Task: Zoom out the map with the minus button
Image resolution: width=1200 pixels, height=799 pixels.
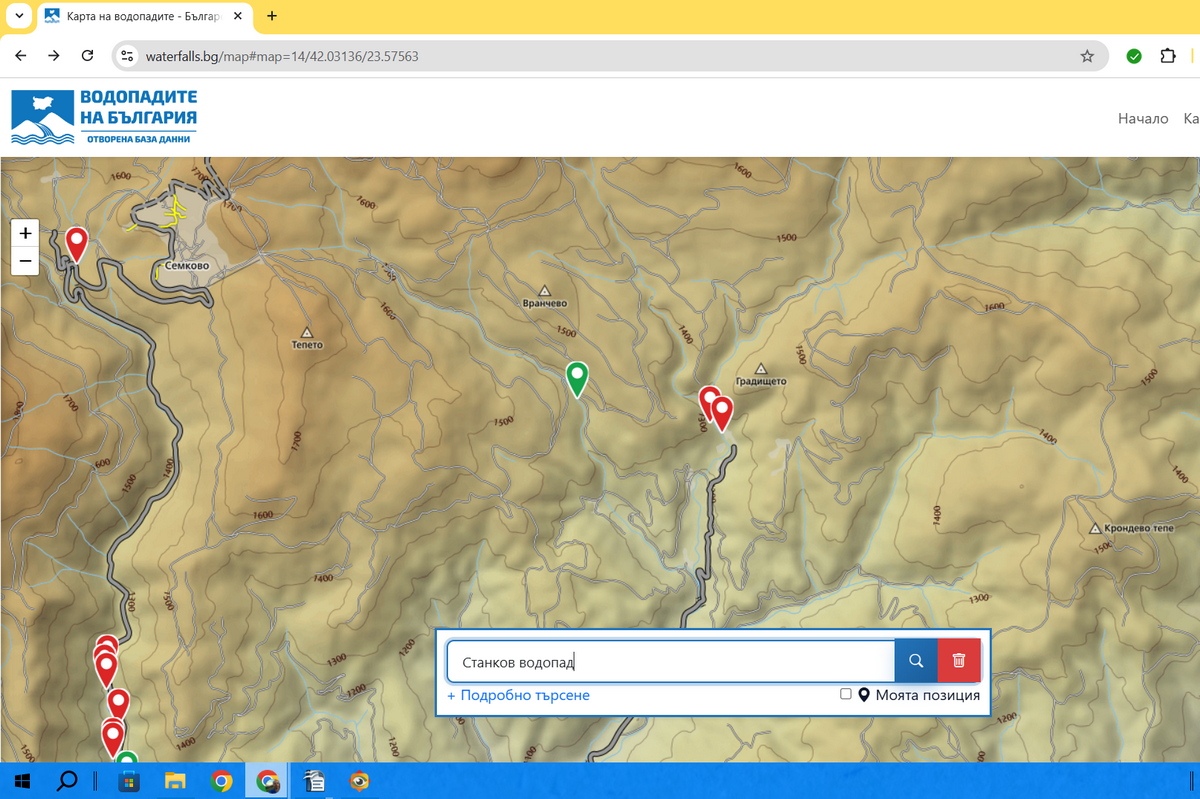Action: click(x=26, y=262)
